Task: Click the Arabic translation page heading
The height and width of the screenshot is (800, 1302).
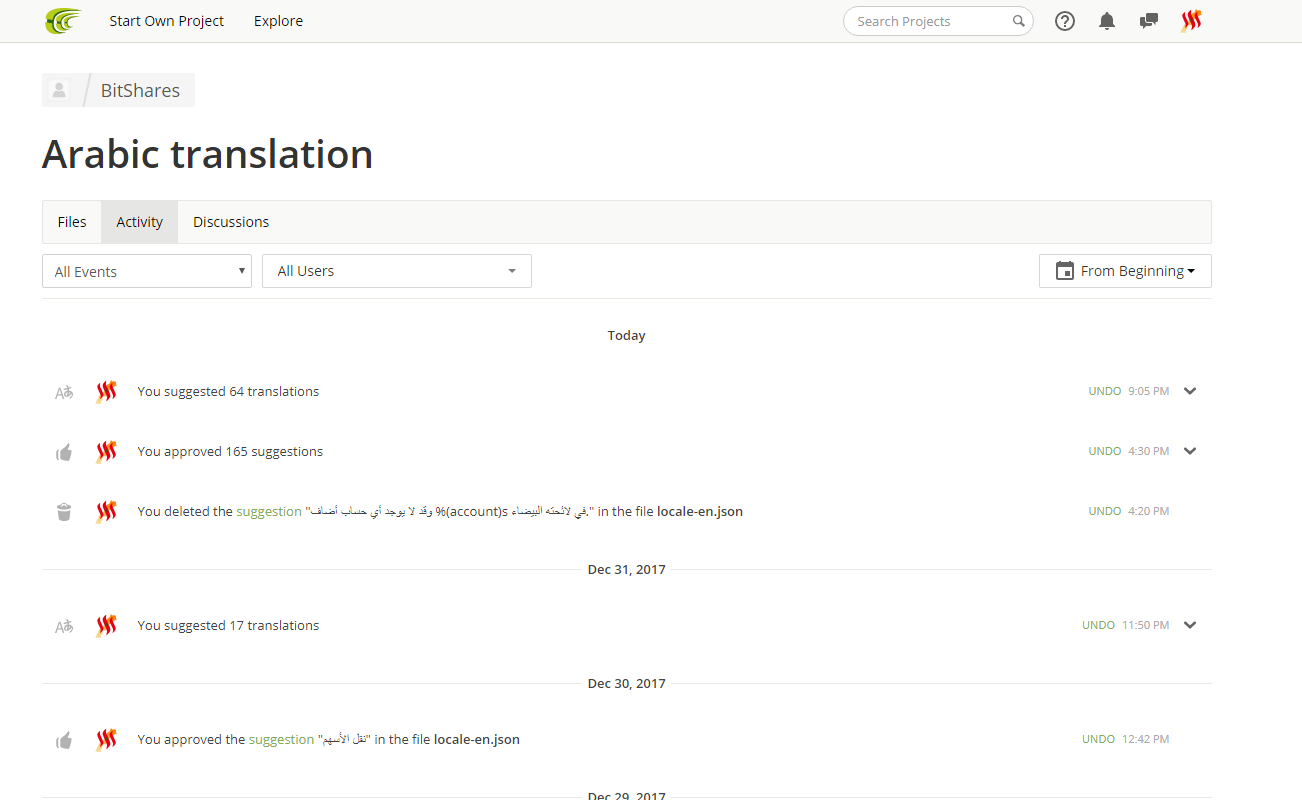Action: (208, 154)
